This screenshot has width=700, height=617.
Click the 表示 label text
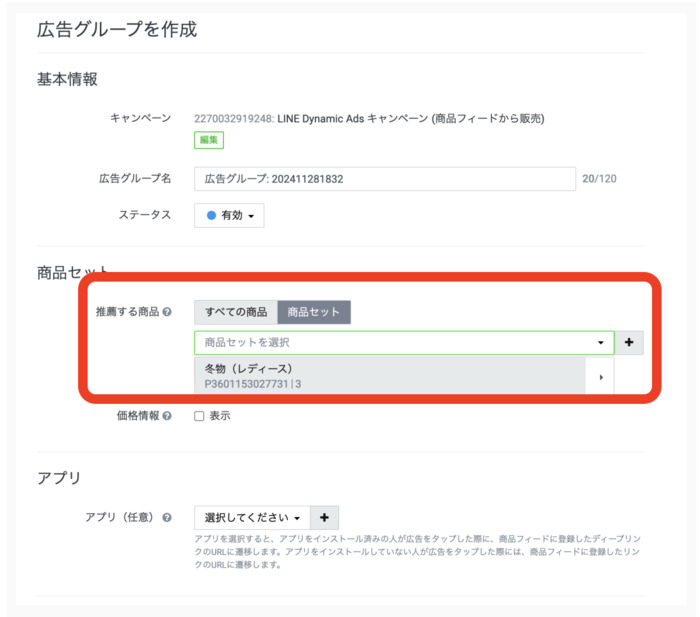220,416
